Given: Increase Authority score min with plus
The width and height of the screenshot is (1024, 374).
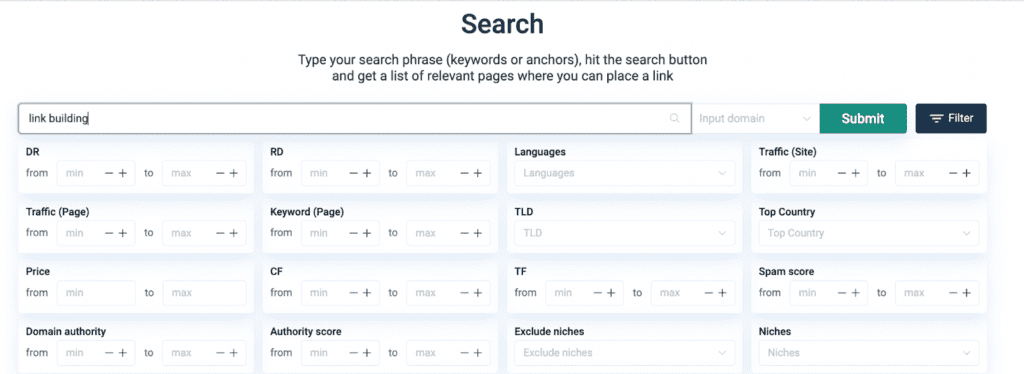Looking at the screenshot, I should click(x=366, y=353).
